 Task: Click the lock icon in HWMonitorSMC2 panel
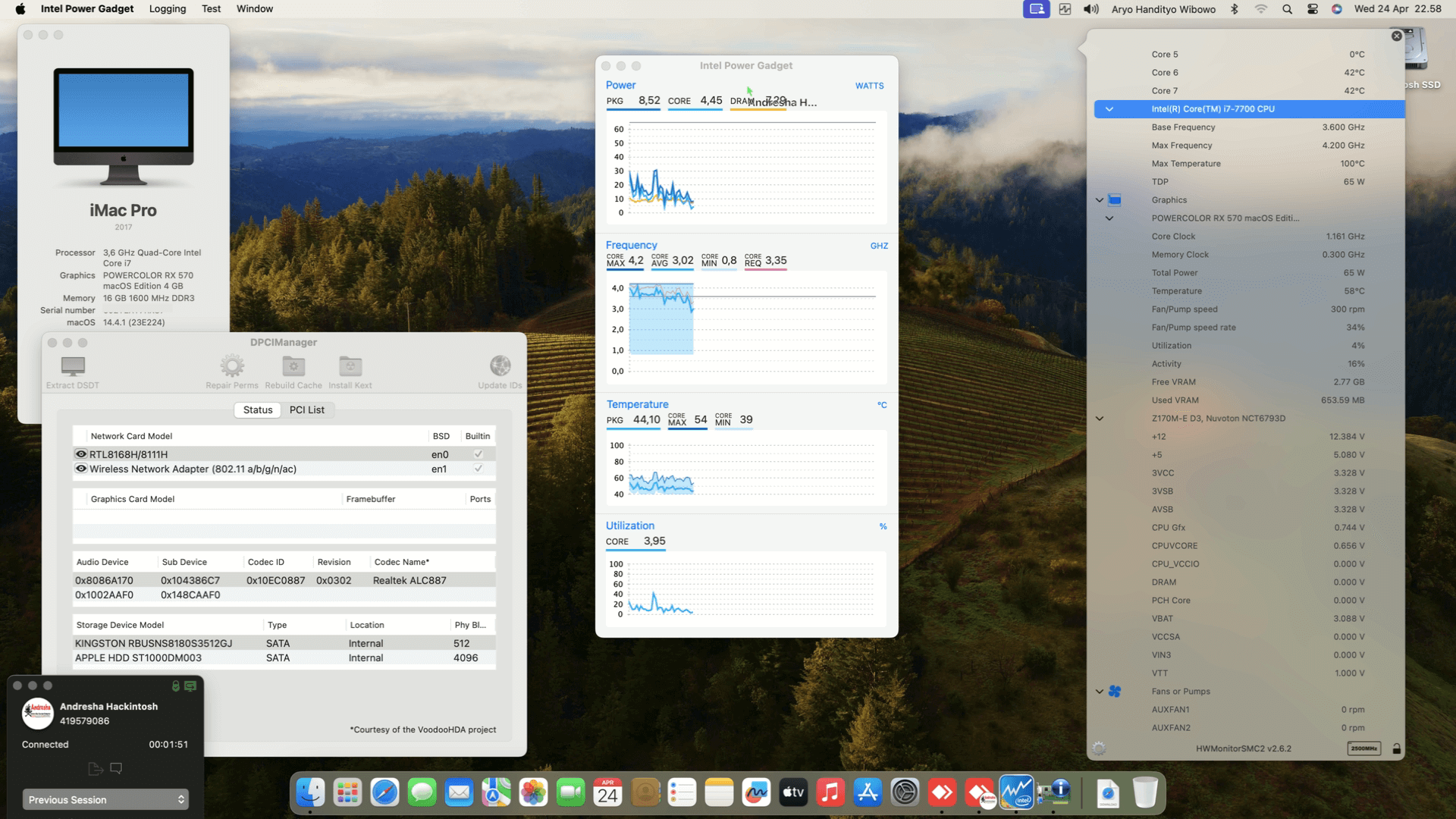coord(1396,748)
